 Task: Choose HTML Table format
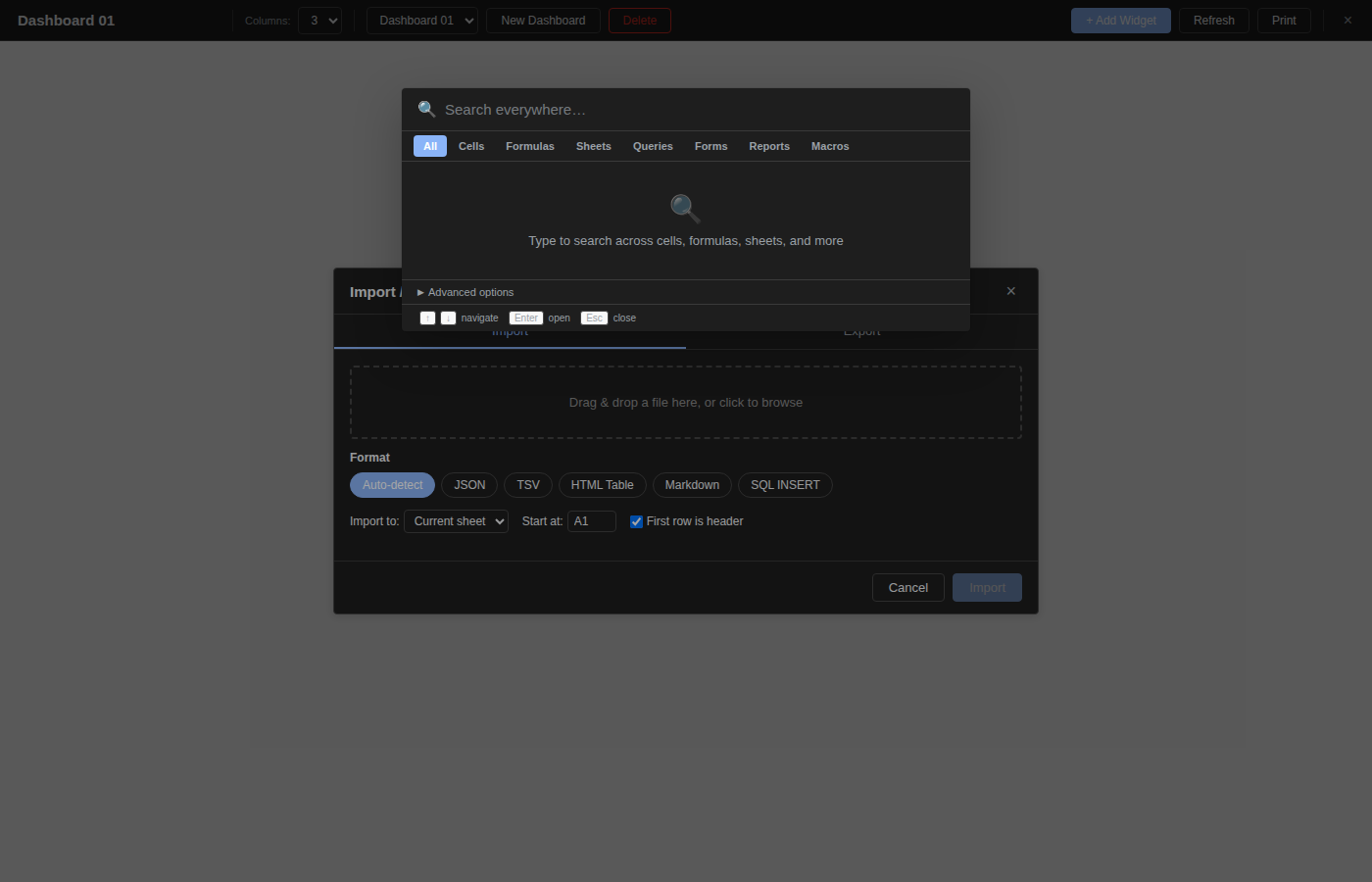[603, 485]
